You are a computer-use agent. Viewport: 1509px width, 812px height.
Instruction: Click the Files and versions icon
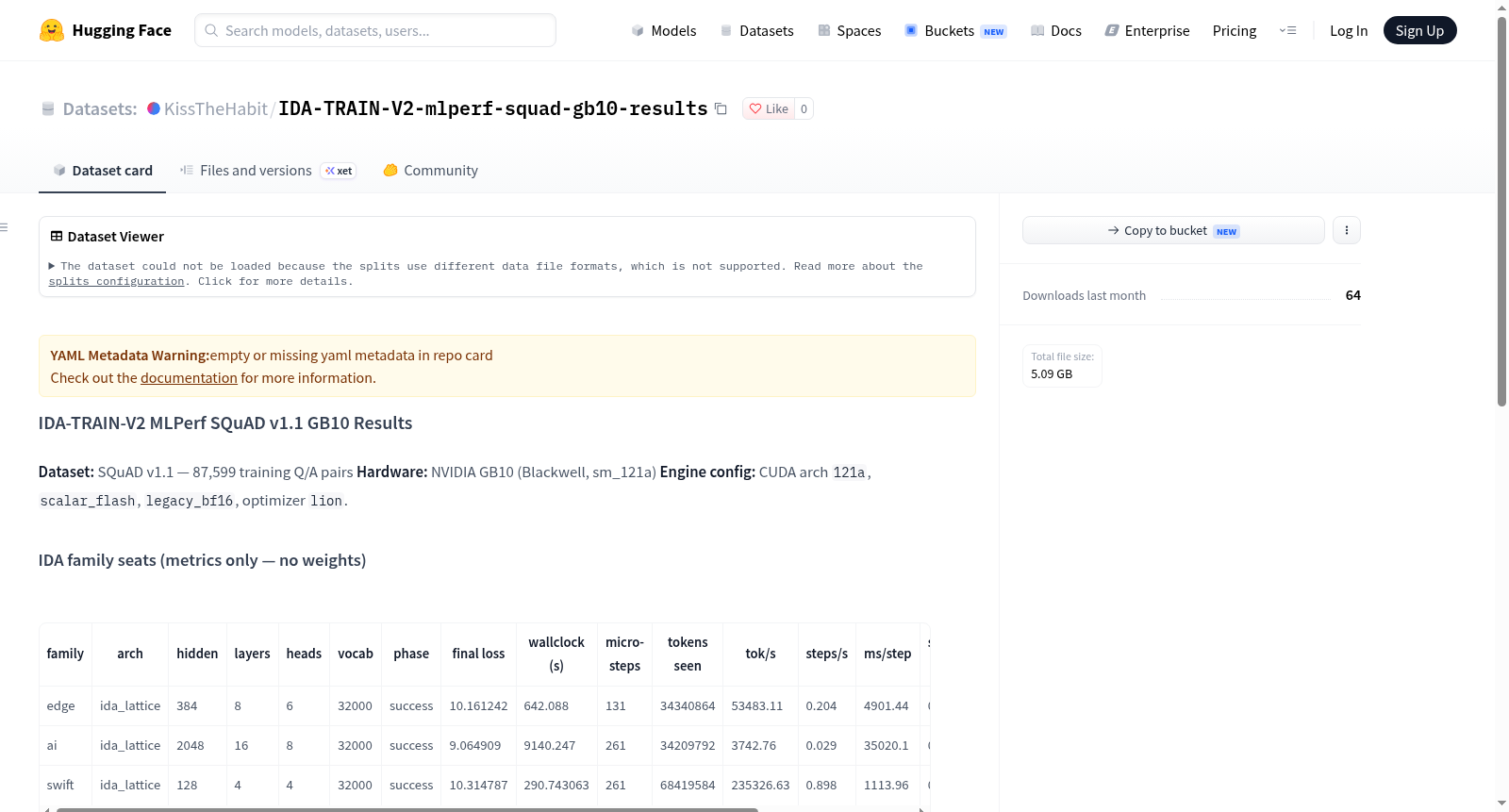[187, 170]
